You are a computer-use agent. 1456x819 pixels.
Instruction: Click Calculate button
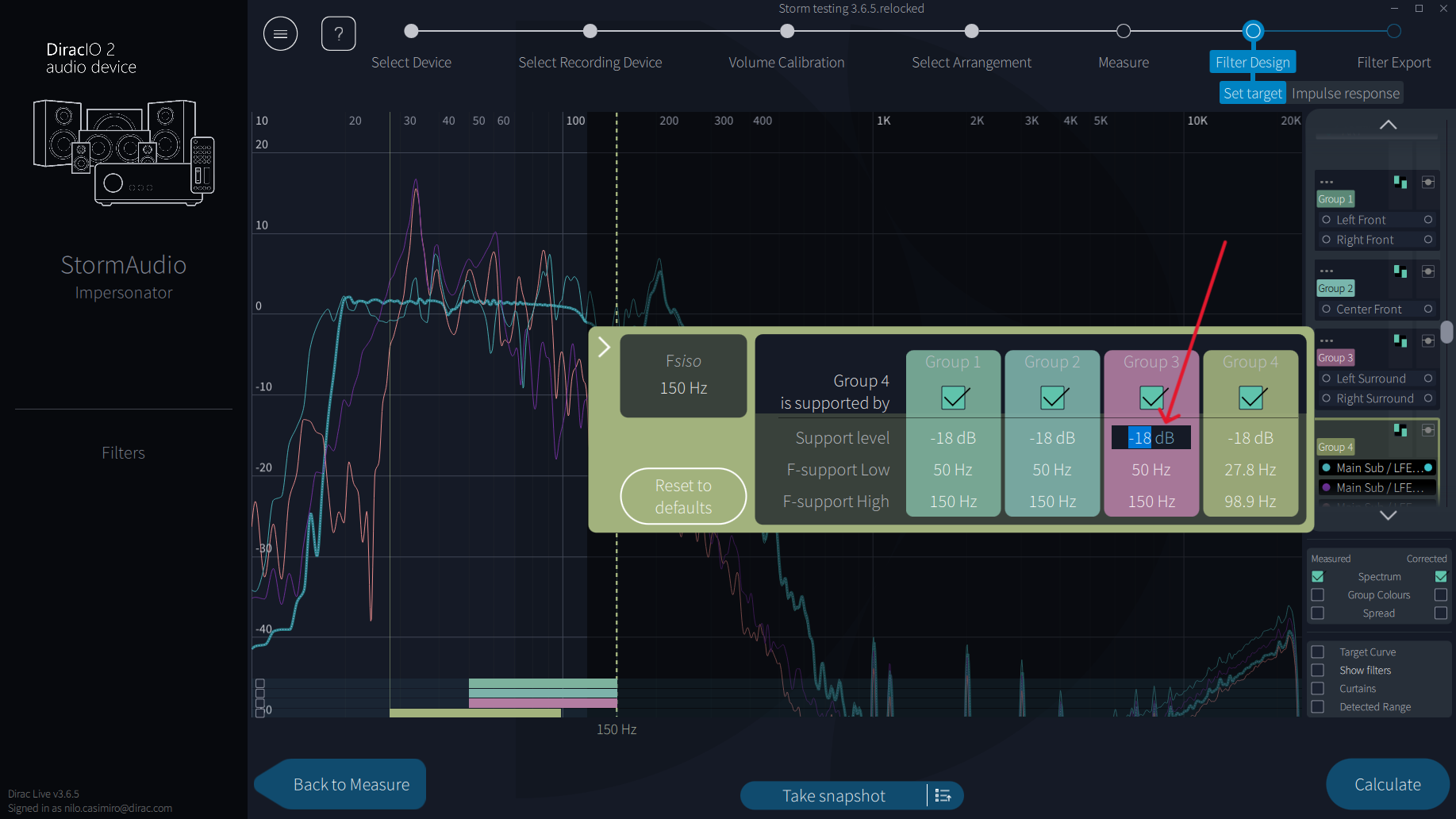click(x=1388, y=784)
